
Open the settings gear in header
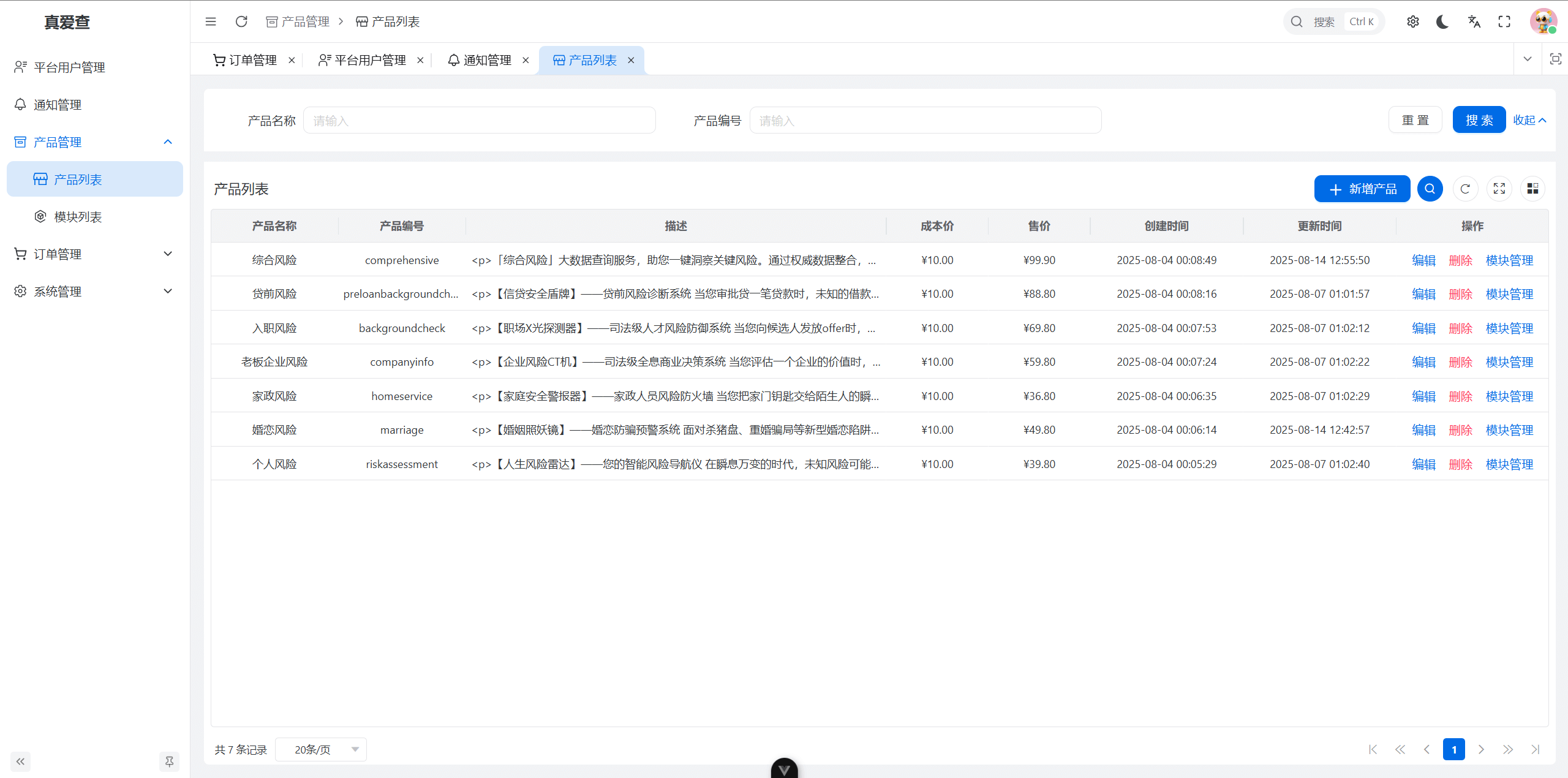(1413, 21)
